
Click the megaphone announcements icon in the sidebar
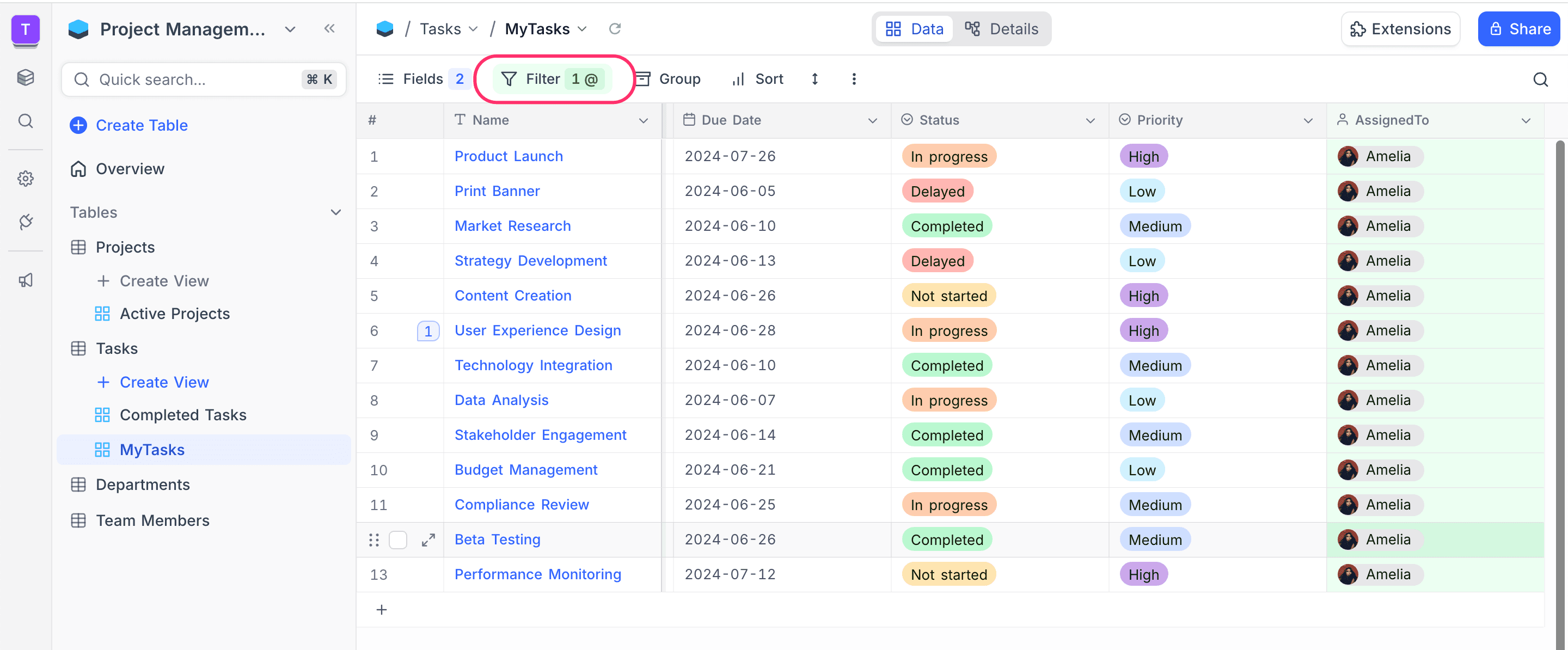click(26, 279)
